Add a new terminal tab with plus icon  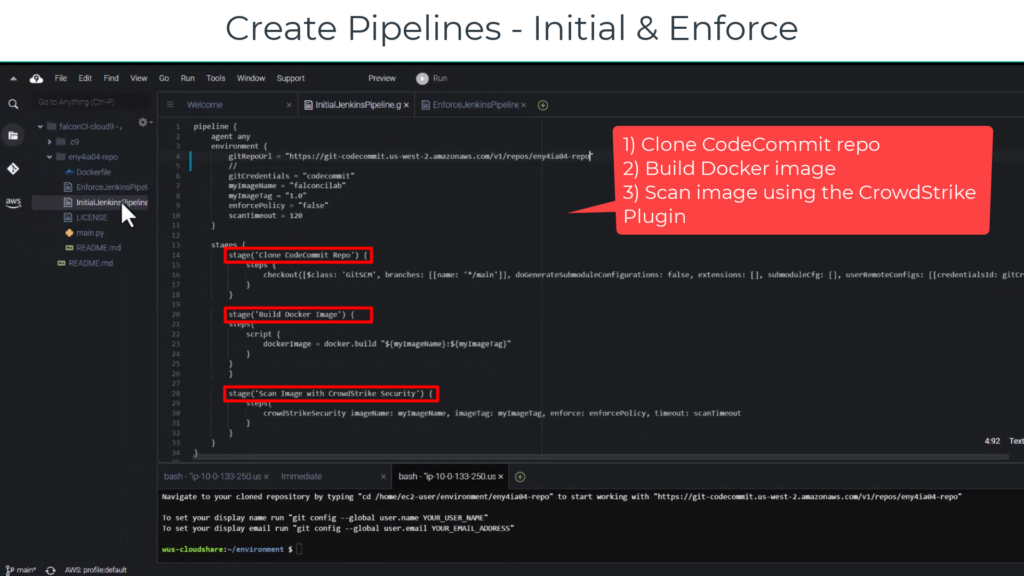click(x=520, y=477)
